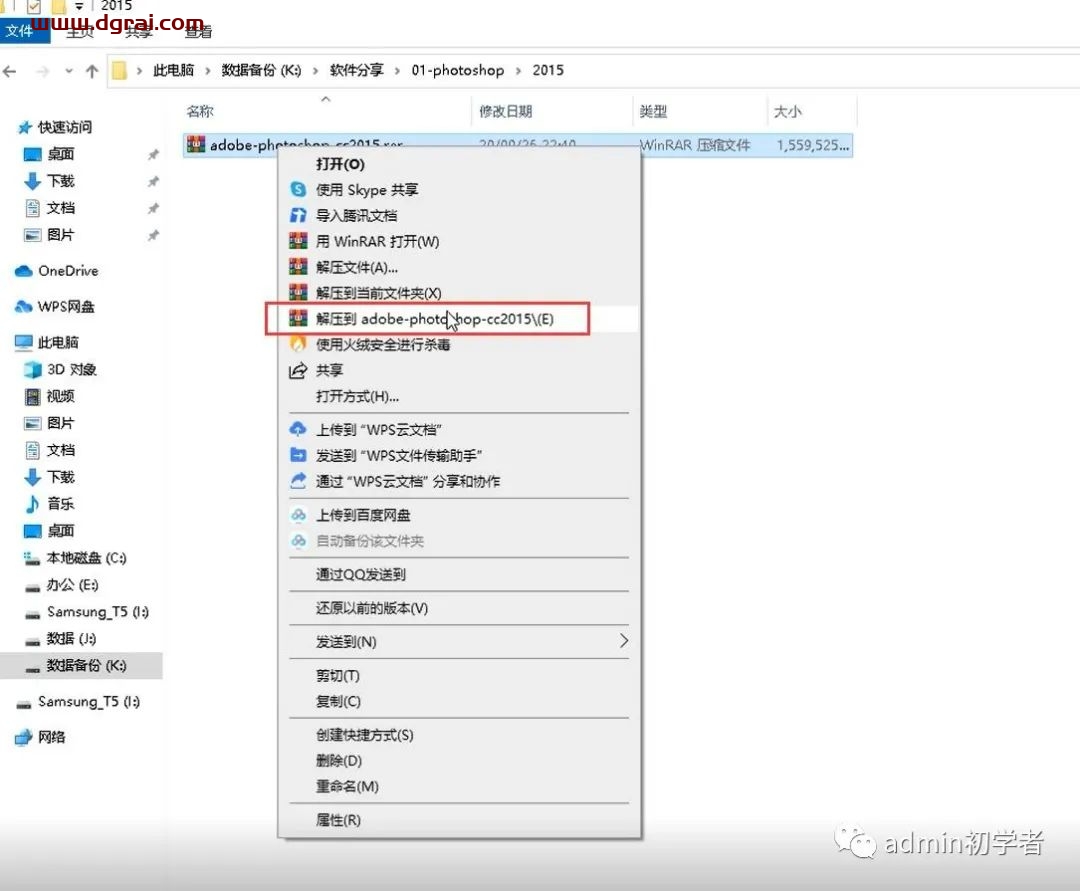Click the 数据备份 (K:) breadcrumb segment

pyautogui.click(x=261, y=70)
